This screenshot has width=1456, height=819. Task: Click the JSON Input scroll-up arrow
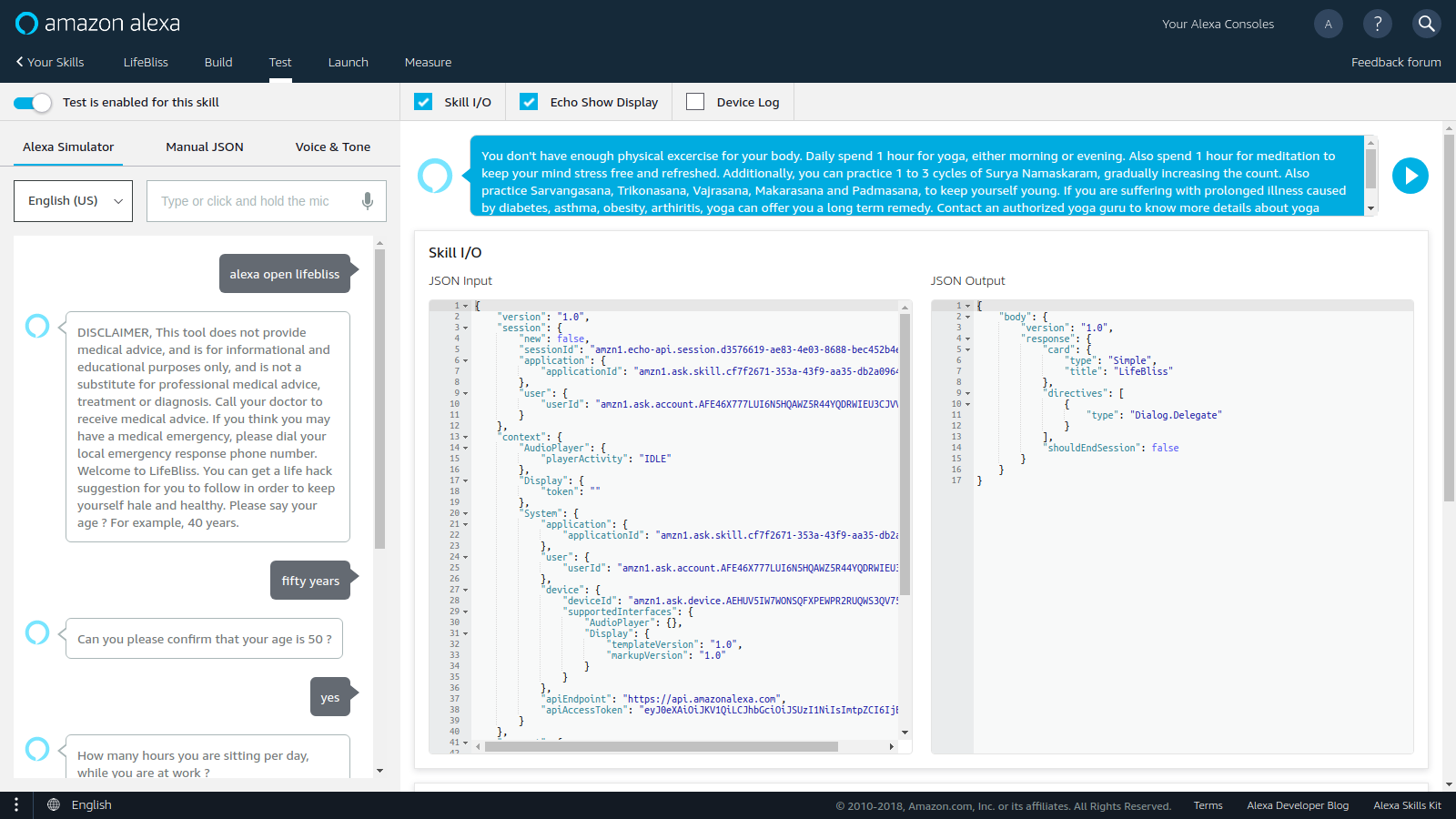point(905,307)
